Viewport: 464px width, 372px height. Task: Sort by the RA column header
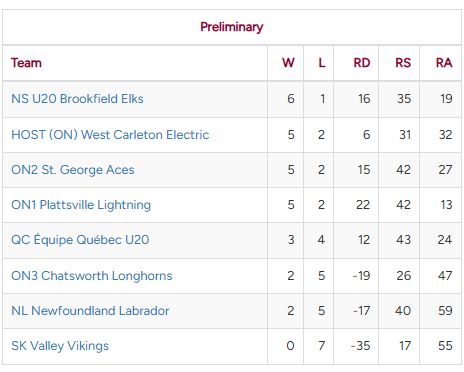[x=444, y=63]
